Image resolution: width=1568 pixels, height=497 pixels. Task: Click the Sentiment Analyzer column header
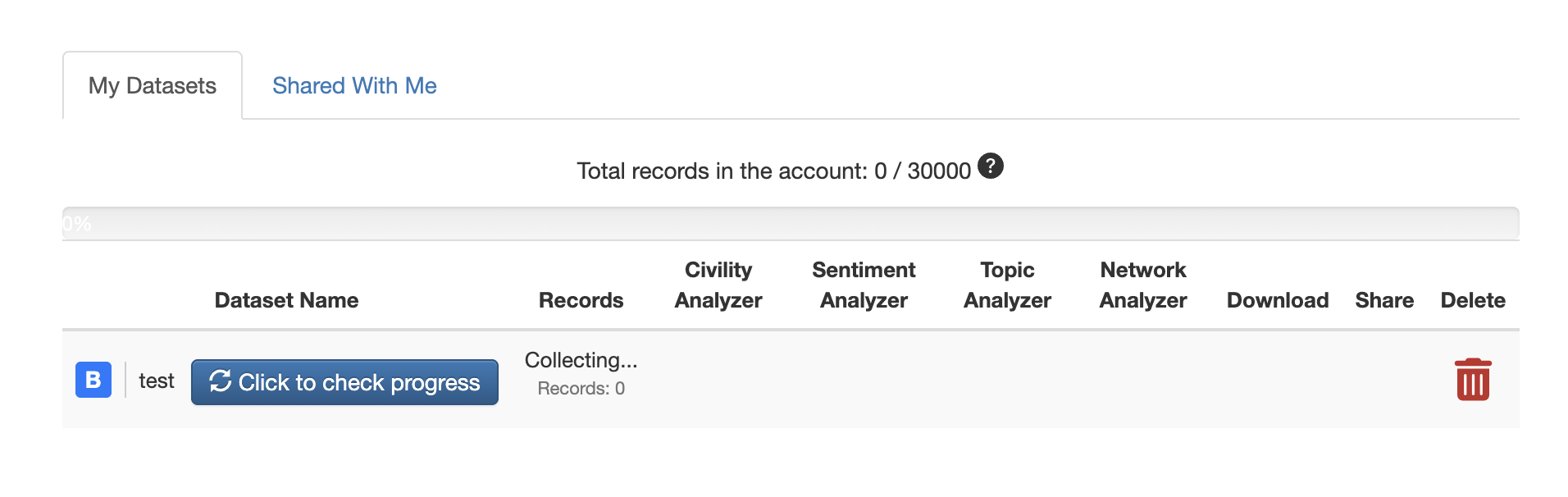864,285
